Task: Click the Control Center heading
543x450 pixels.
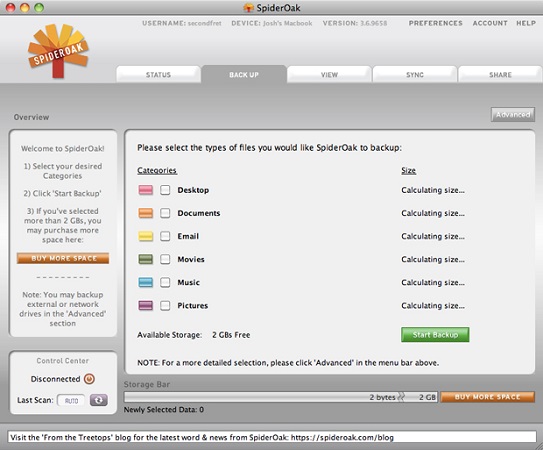Action: pos(63,361)
